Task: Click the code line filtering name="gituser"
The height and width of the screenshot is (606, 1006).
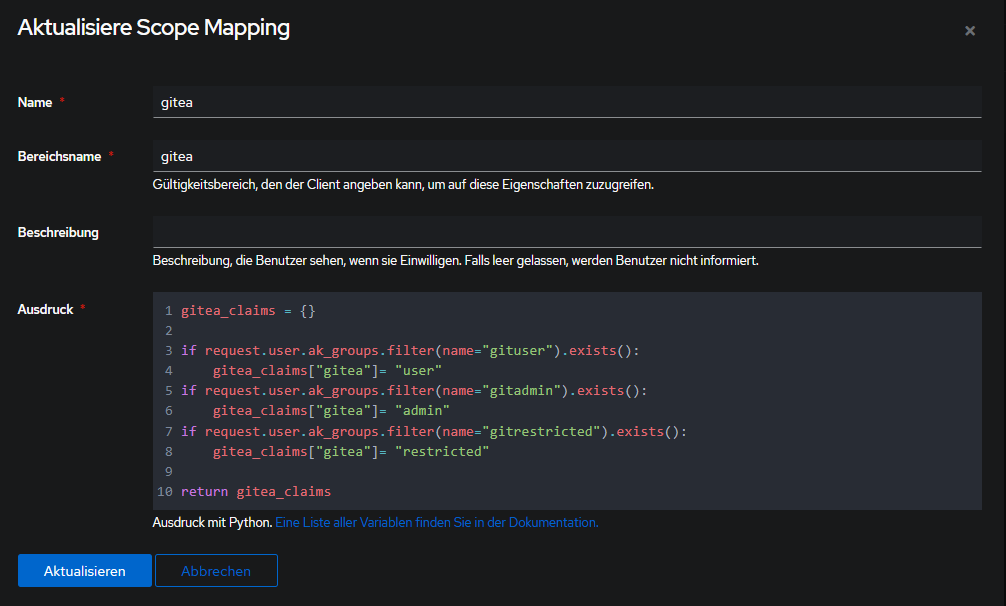Action: pos(409,351)
